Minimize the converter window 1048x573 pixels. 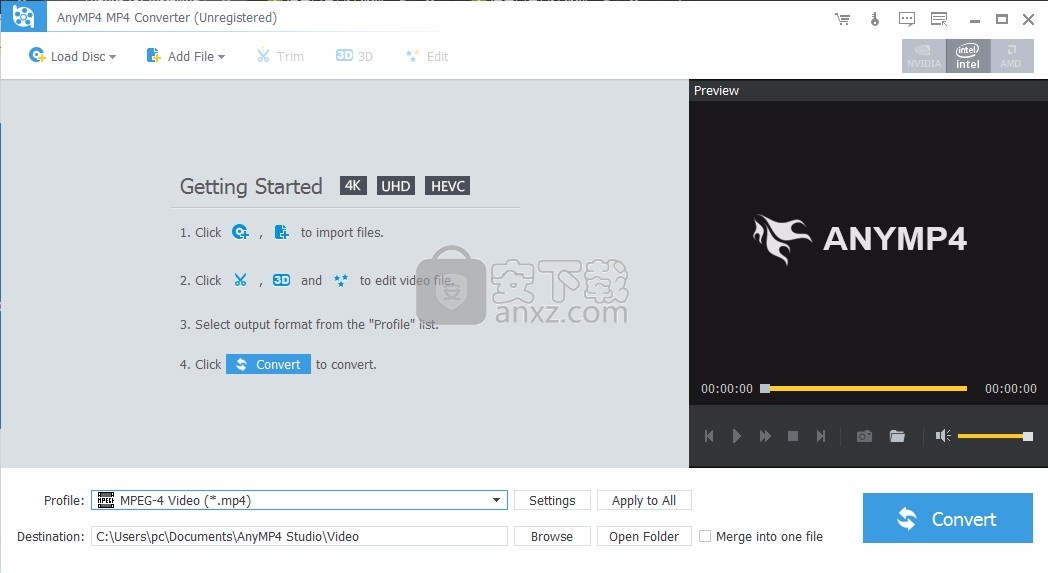[975, 19]
